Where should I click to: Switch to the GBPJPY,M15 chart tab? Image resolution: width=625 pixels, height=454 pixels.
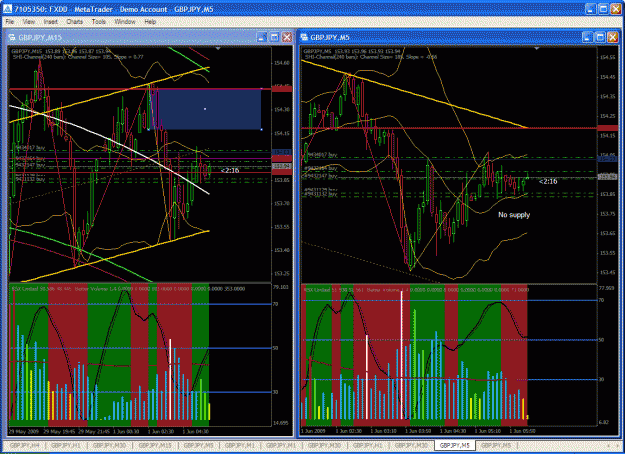tap(155, 445)
